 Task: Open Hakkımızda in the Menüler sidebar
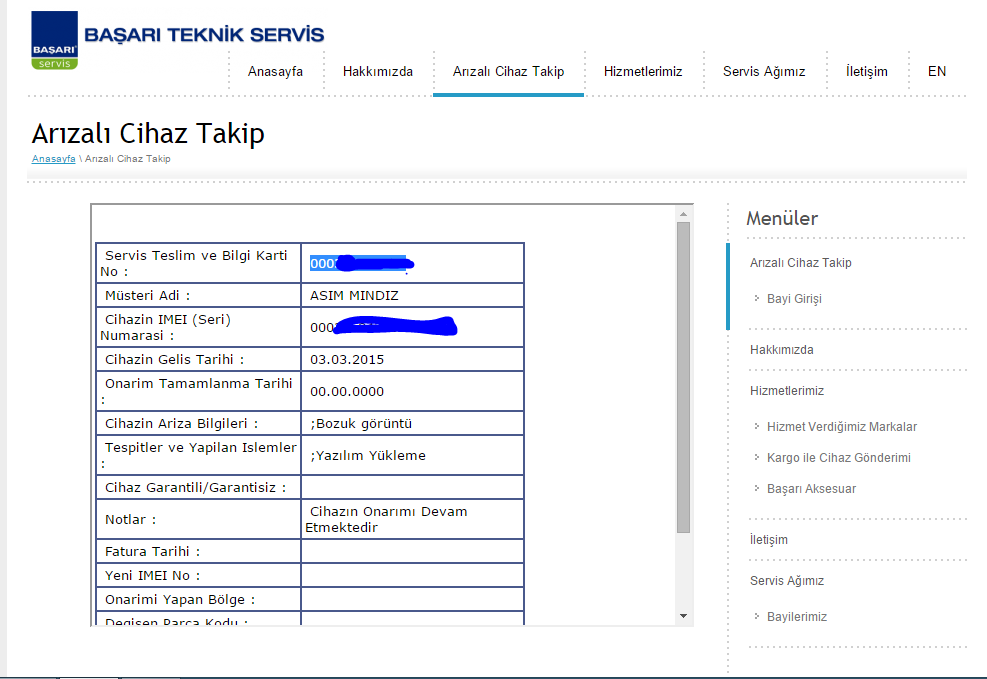[x=782, y=350]
